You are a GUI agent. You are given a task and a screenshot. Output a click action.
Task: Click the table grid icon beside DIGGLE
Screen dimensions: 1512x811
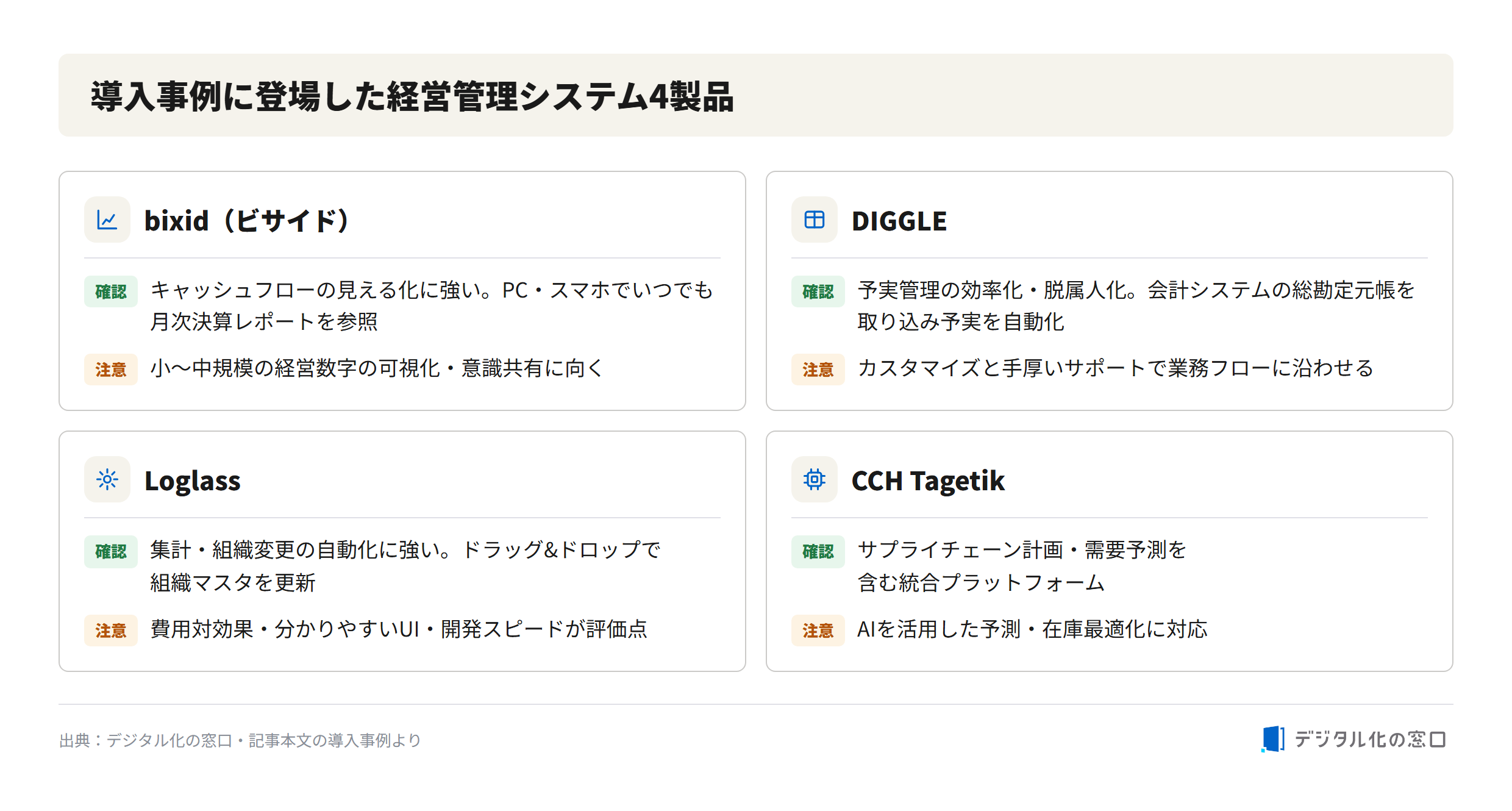pyautogui.click(x=815, y=220)
